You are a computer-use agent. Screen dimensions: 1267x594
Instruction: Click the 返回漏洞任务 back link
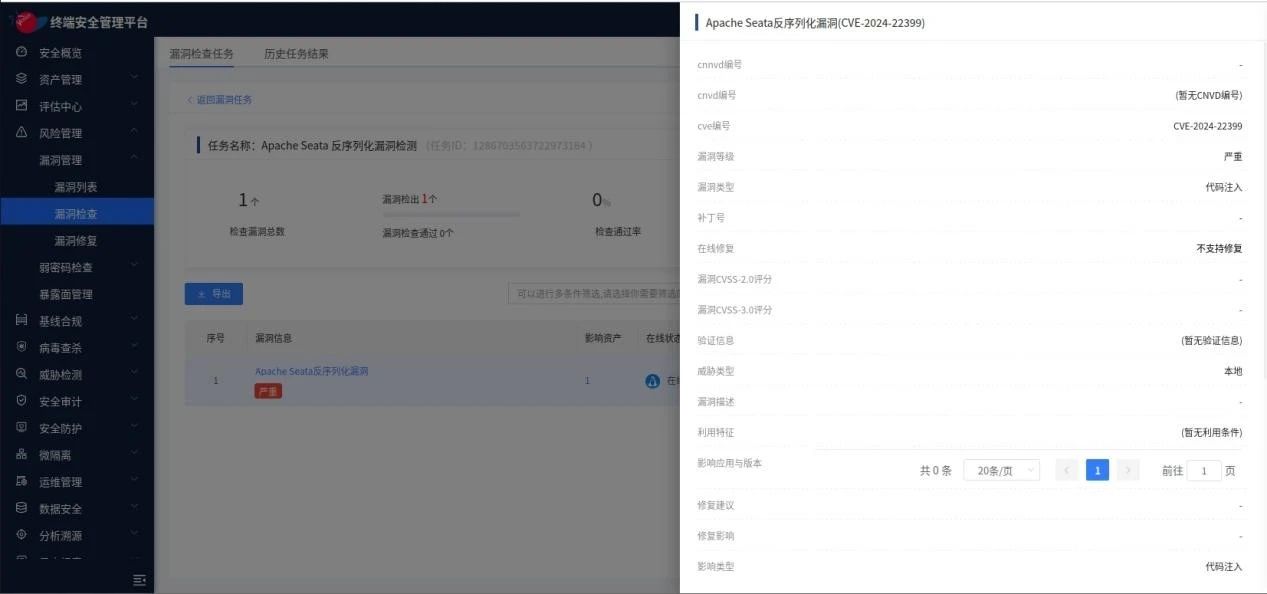tap(221, 100)
